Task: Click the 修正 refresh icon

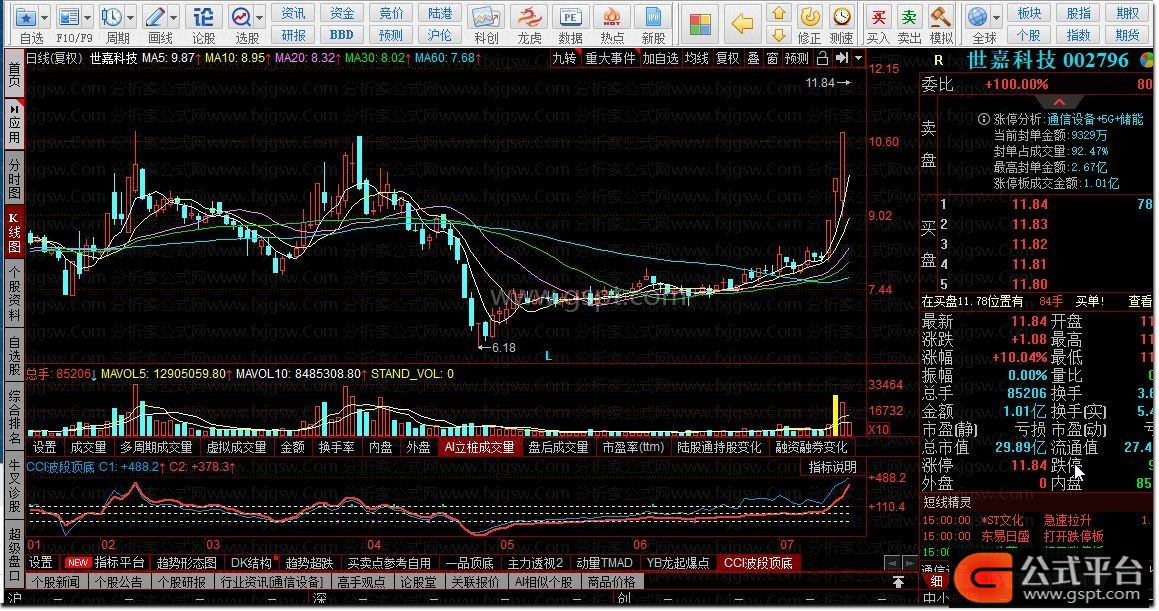Action: pyautogui.click(x=810, y=17)
